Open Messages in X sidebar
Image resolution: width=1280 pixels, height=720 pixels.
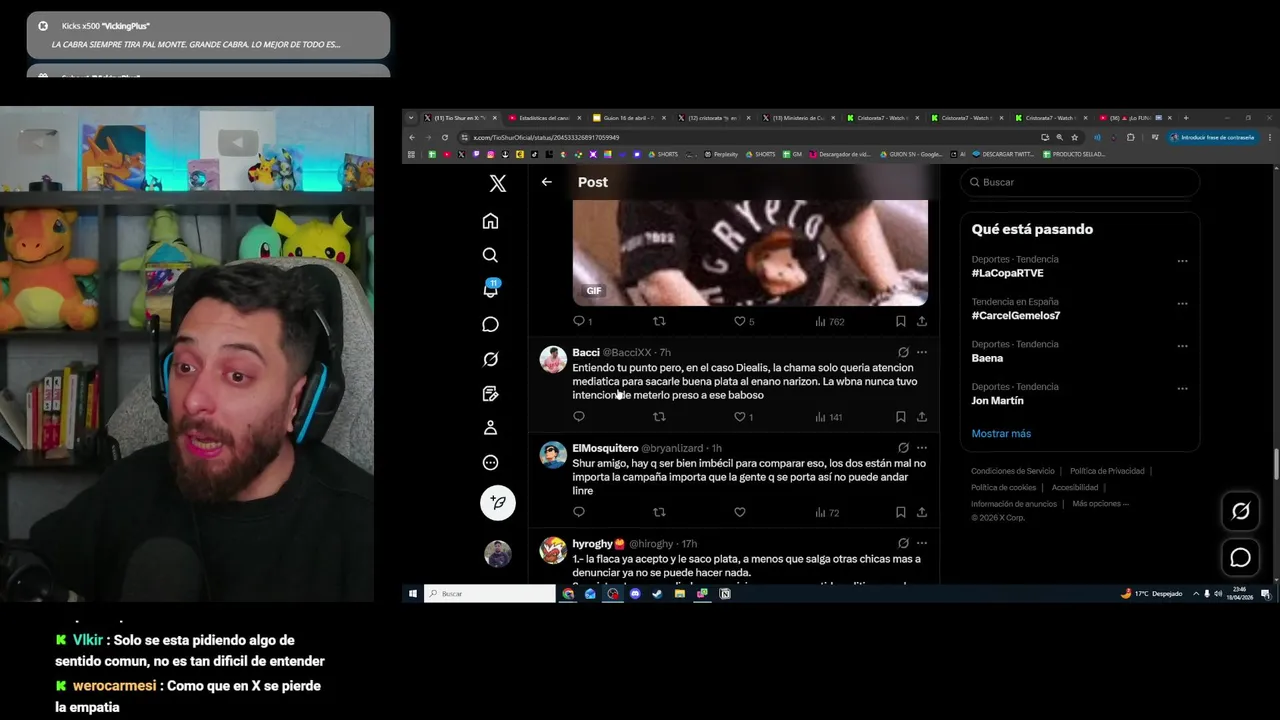tap(490, 324)
